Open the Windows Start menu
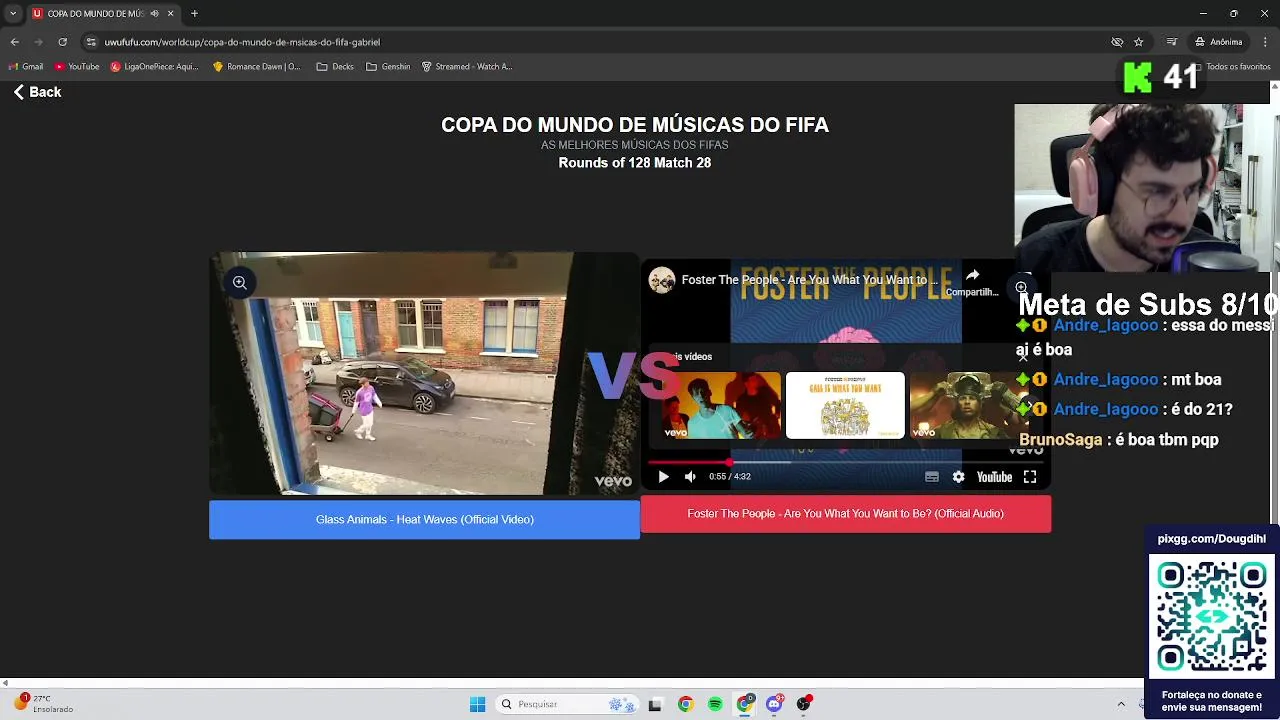Viewport: 1280px width, 720px height. click(x=478, y=704)
